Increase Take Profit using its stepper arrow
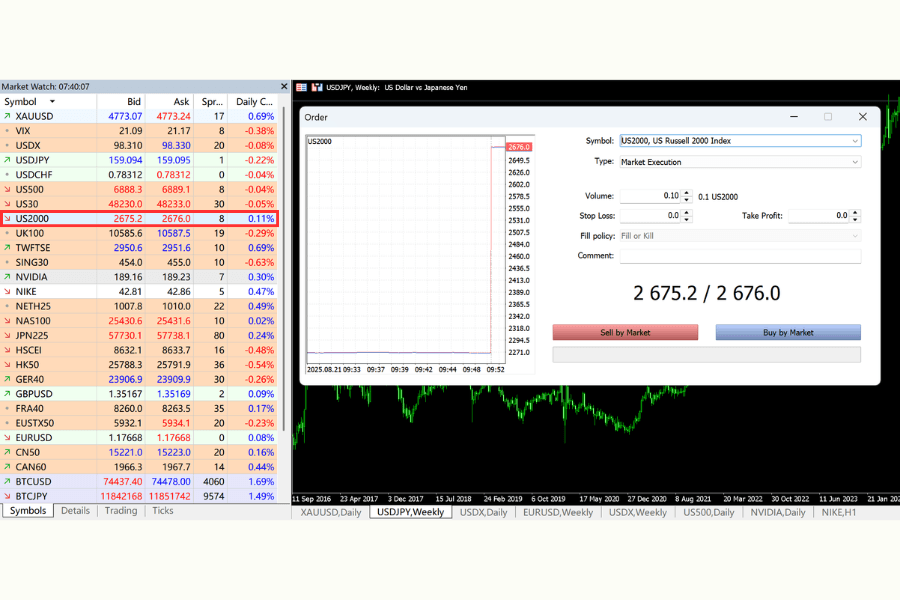This screenshot has height=600, width=900. (x=855, y=212)
